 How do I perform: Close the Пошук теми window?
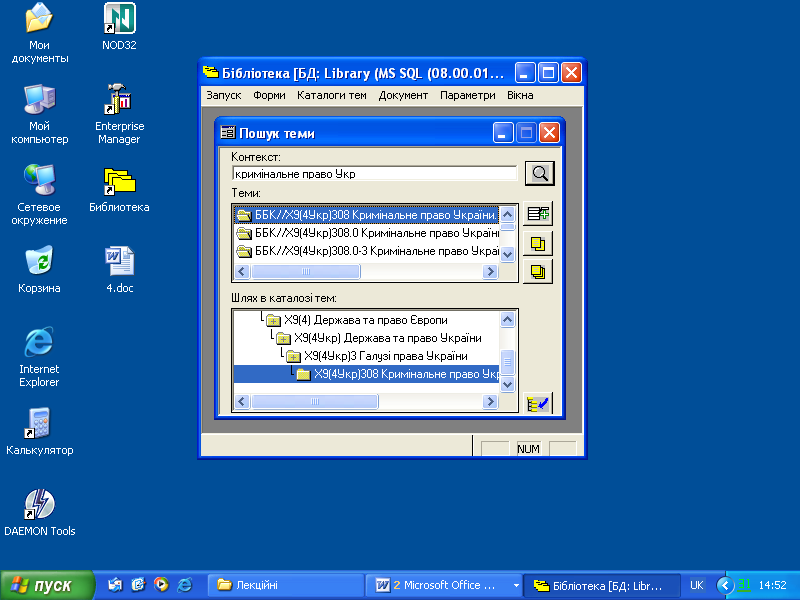pos(549,133)
